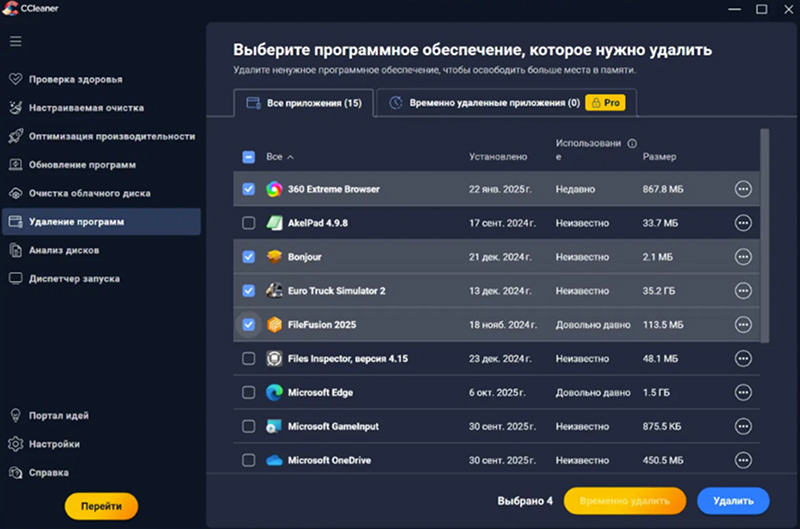Screen dimensions: 800x529
Task: Click the Временно удалить button
Action: [x=624, y=501]
